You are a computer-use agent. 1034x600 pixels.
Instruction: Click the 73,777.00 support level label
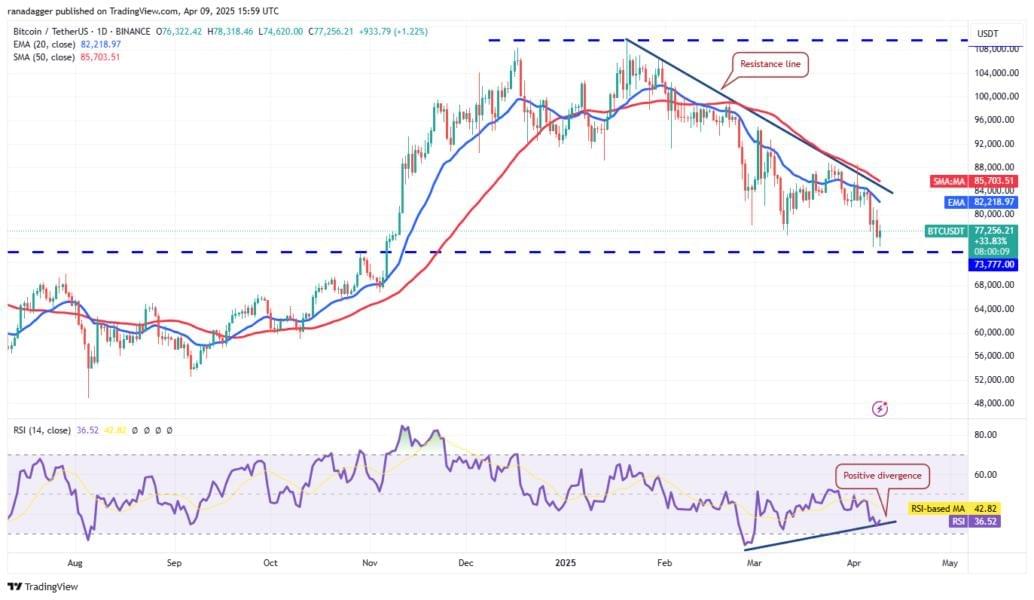tap(992, 265)
